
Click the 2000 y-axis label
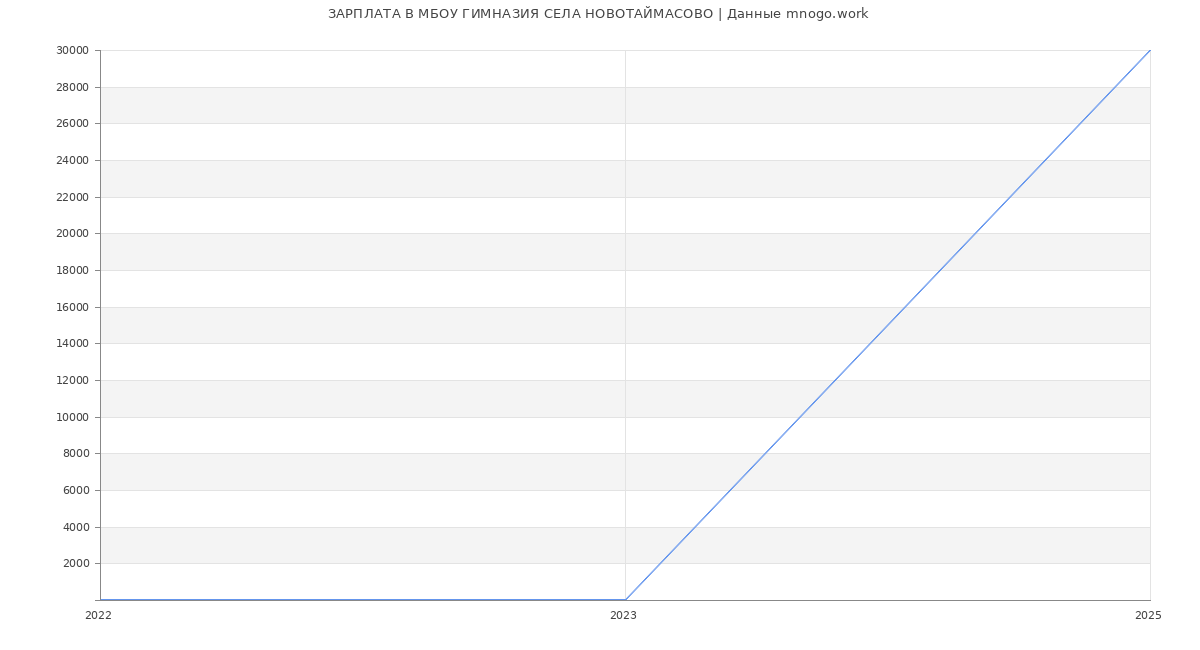point(76,564)
